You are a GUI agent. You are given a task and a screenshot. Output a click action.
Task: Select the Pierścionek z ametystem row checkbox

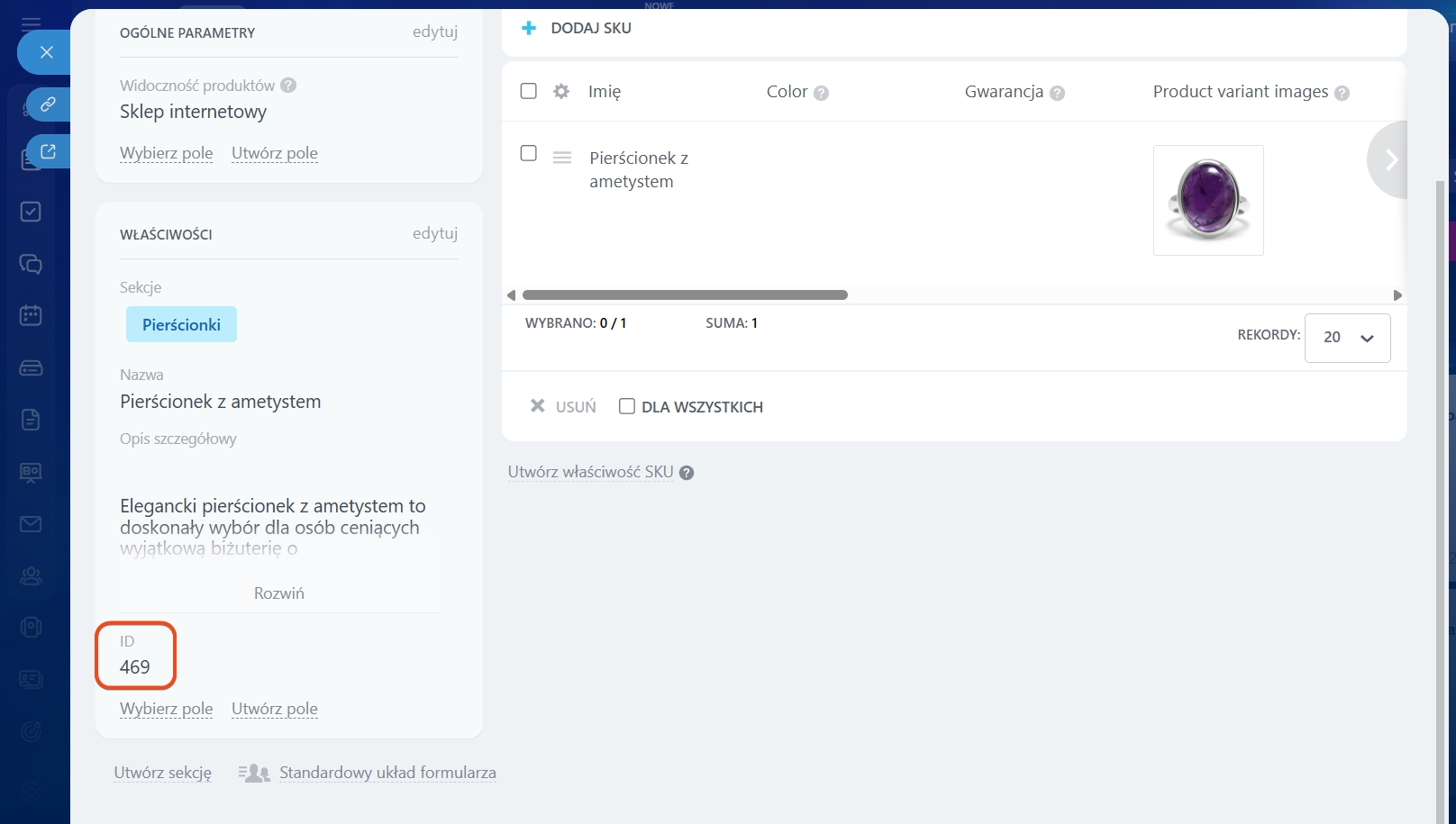point(529,153)
